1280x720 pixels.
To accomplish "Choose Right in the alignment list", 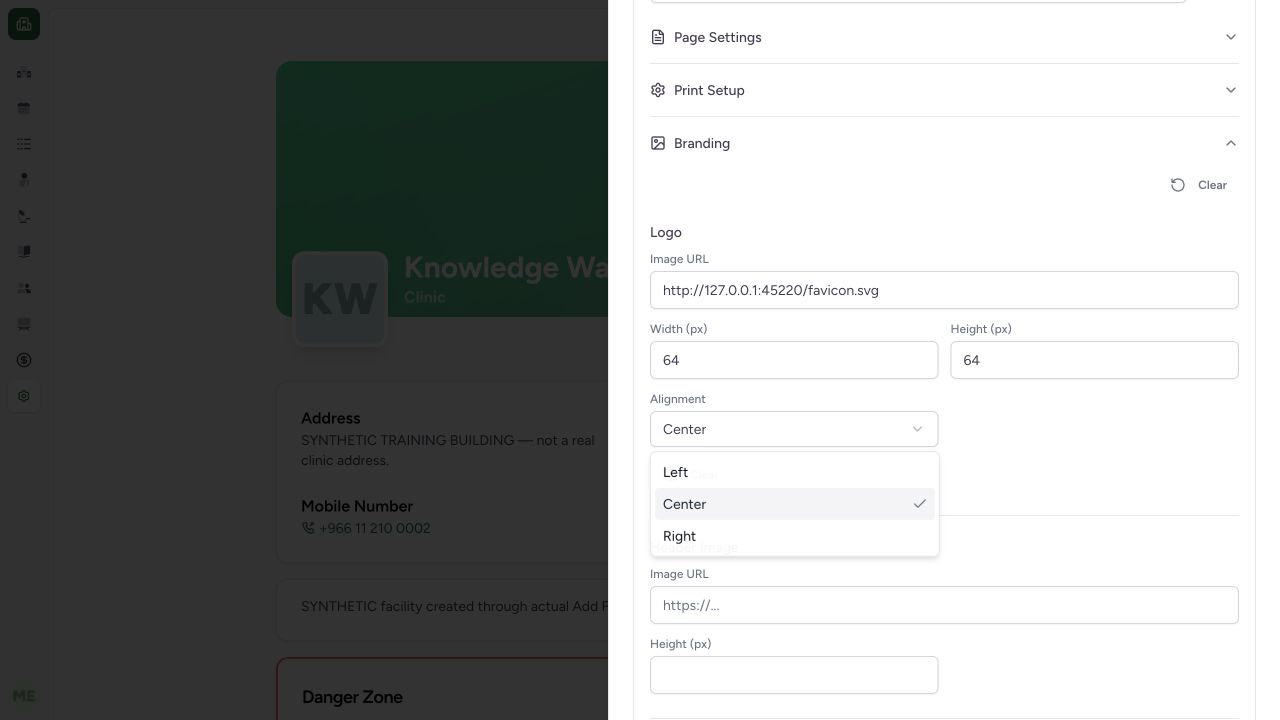I will (x=794, y=536).
